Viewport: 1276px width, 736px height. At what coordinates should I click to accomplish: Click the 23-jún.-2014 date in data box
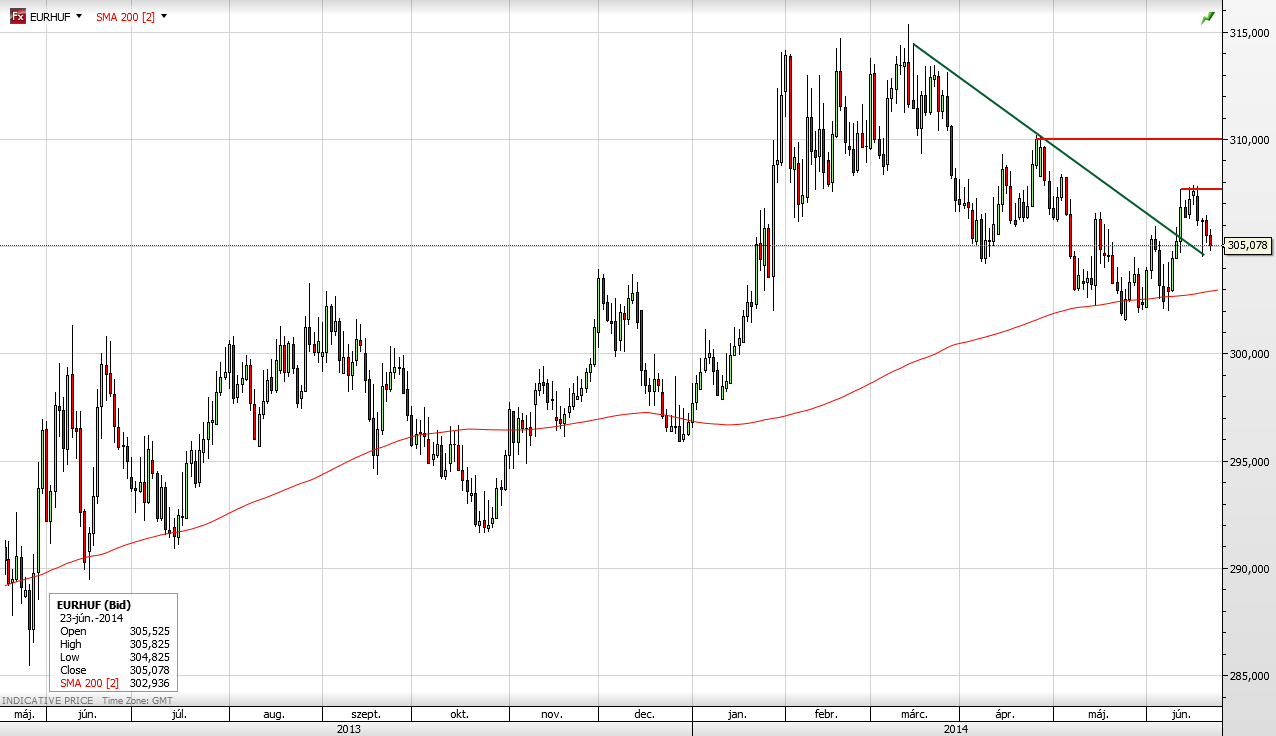[x=92, y=618]
